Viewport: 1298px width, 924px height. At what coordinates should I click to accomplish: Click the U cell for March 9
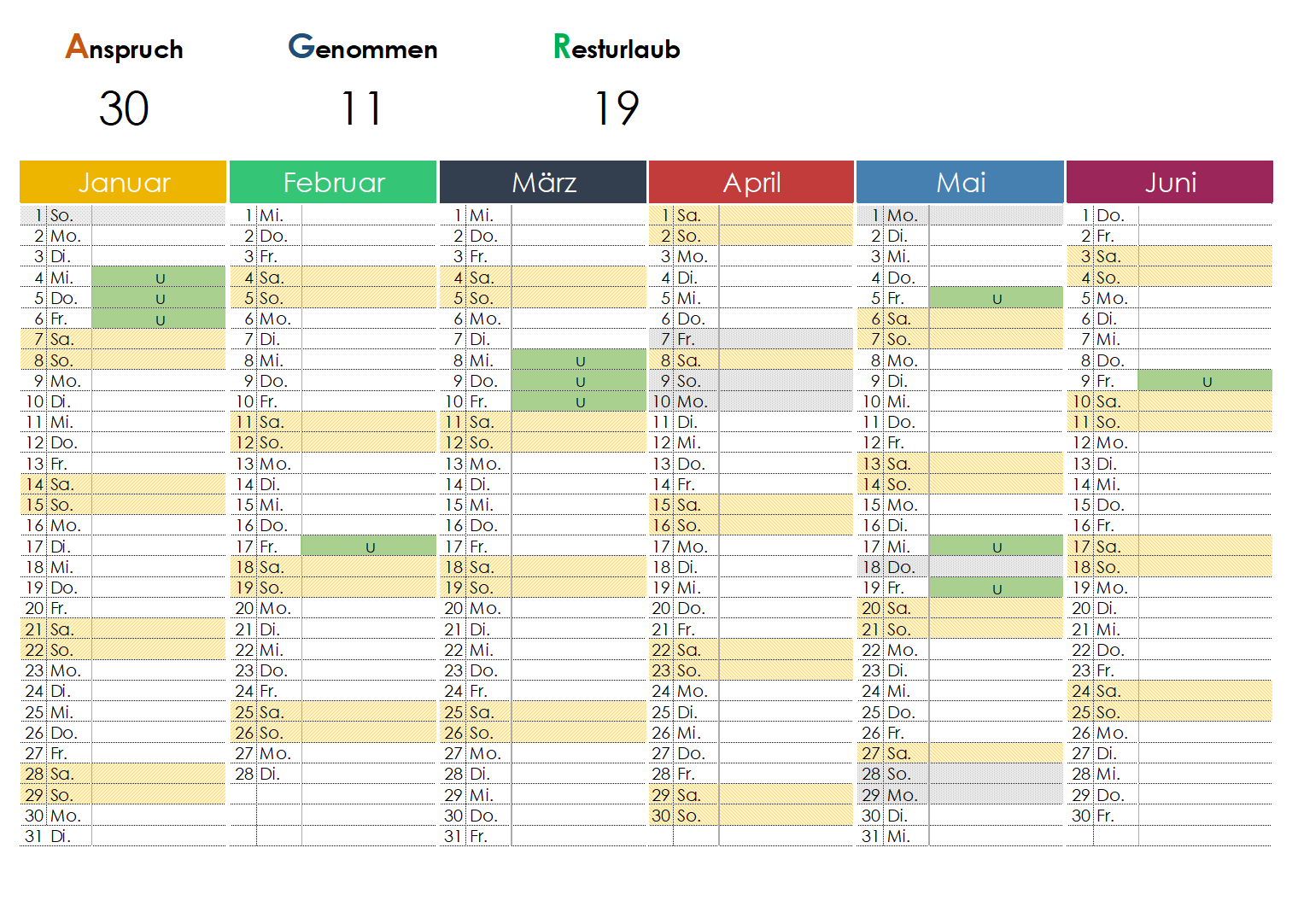579,381
